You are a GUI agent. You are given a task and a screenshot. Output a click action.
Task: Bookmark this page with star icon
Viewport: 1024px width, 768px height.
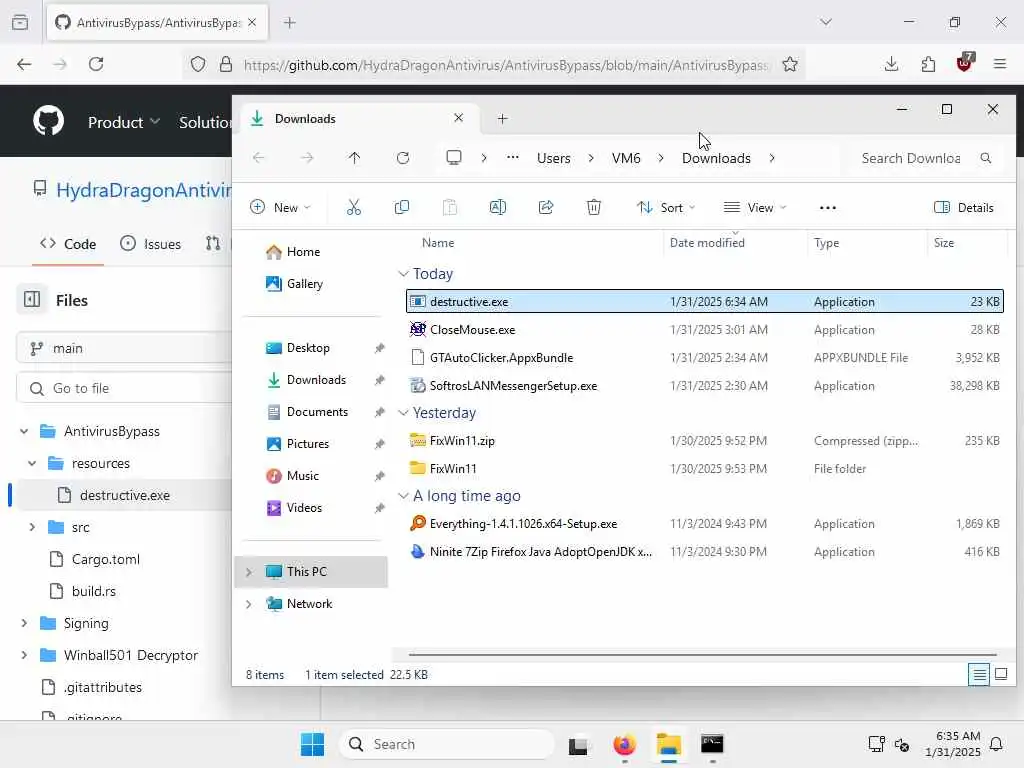coord(790,64)
